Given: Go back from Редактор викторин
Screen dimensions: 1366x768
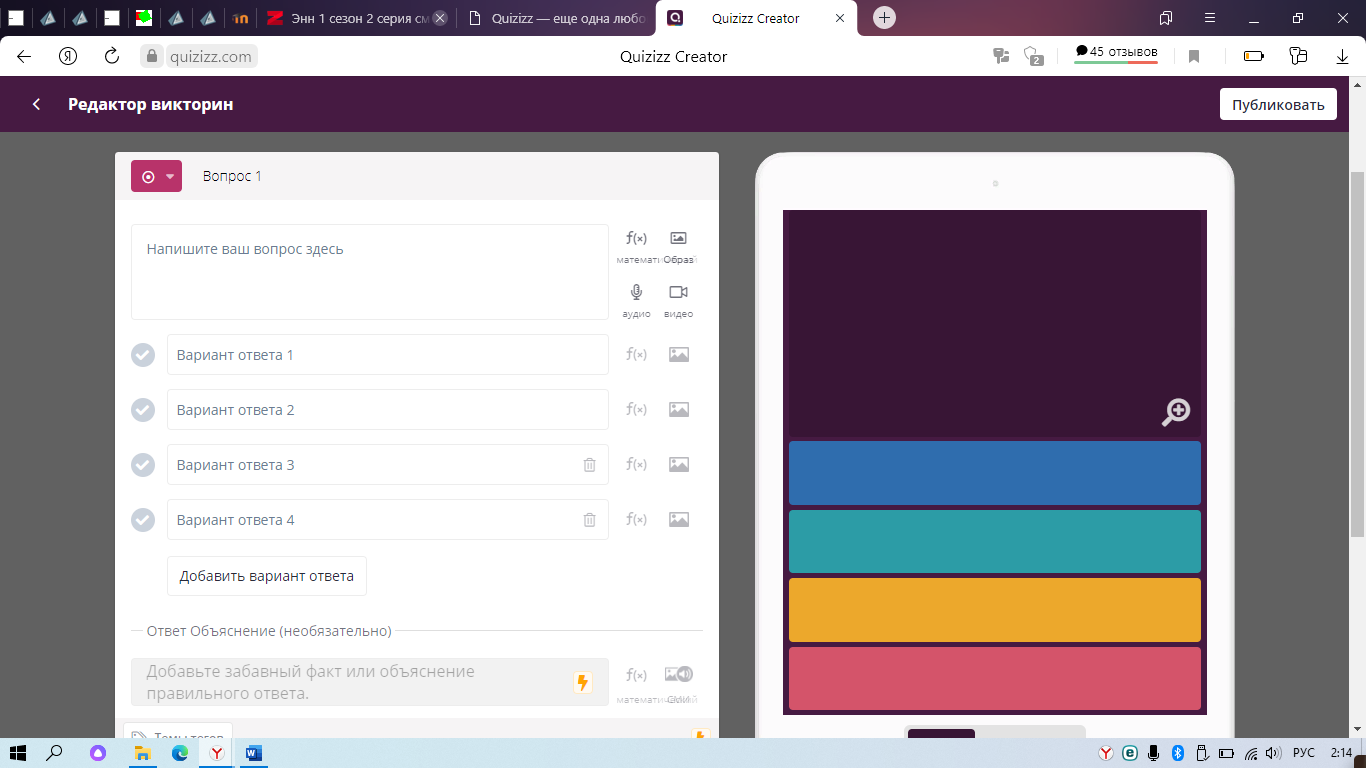Looking at the screenshot, I should coord(37,104).
